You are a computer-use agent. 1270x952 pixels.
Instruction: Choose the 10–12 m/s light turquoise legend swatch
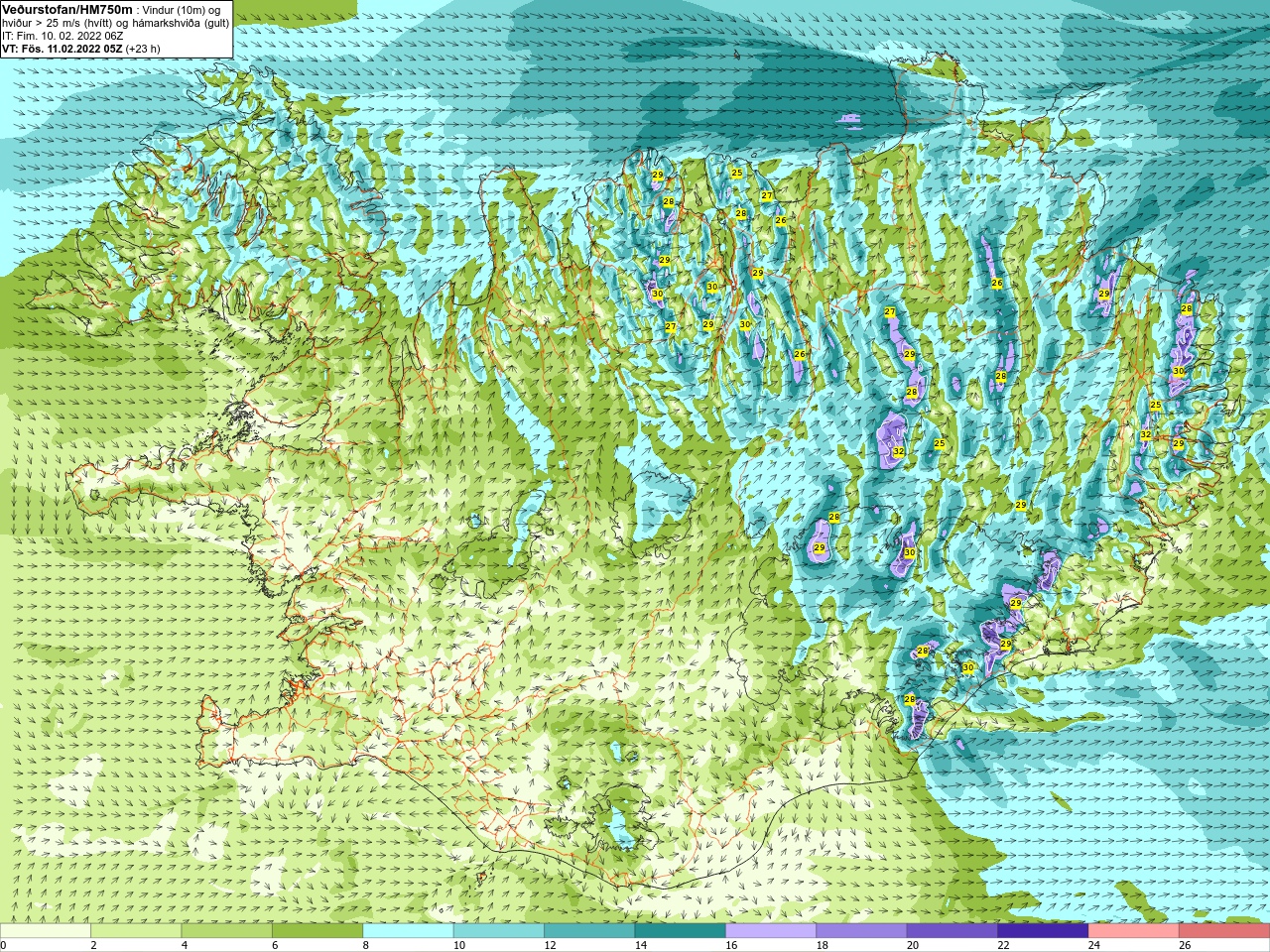[x=498, y=931]
